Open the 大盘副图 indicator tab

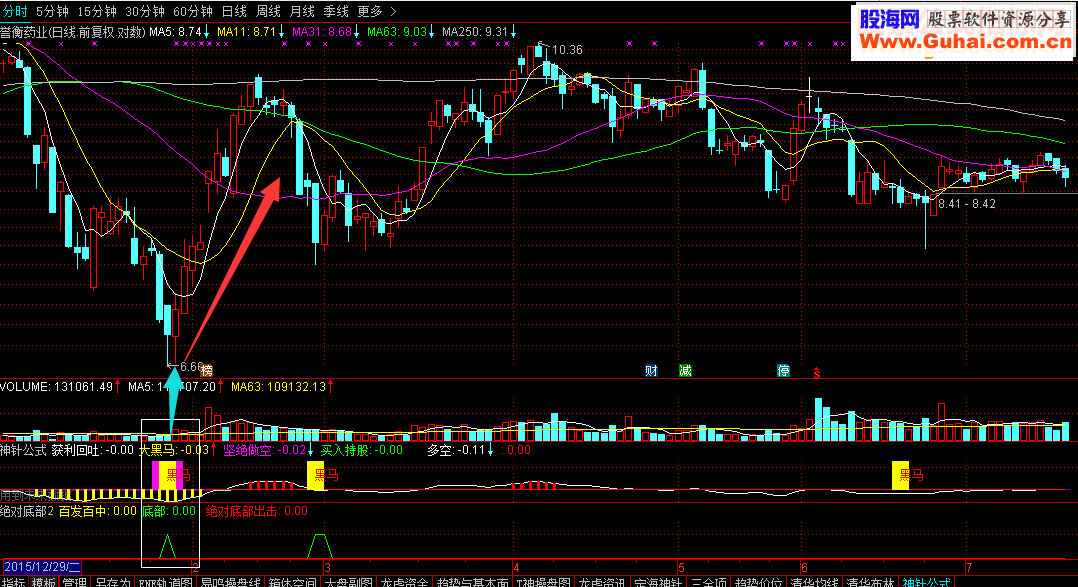349,582
